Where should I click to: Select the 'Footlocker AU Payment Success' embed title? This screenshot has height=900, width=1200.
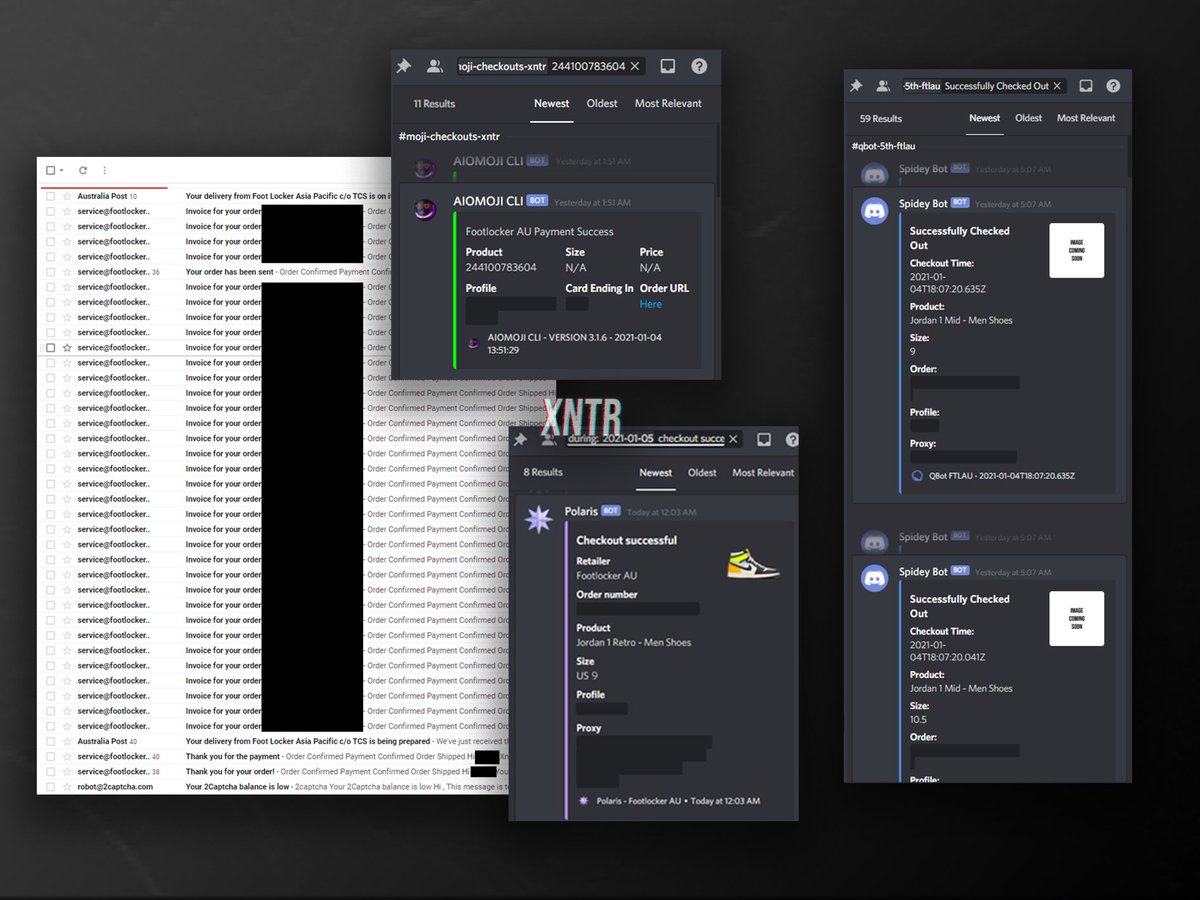540,232
